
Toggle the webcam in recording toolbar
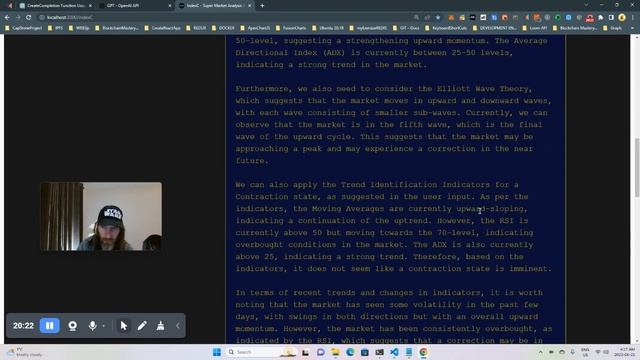(x=73, y=326)
